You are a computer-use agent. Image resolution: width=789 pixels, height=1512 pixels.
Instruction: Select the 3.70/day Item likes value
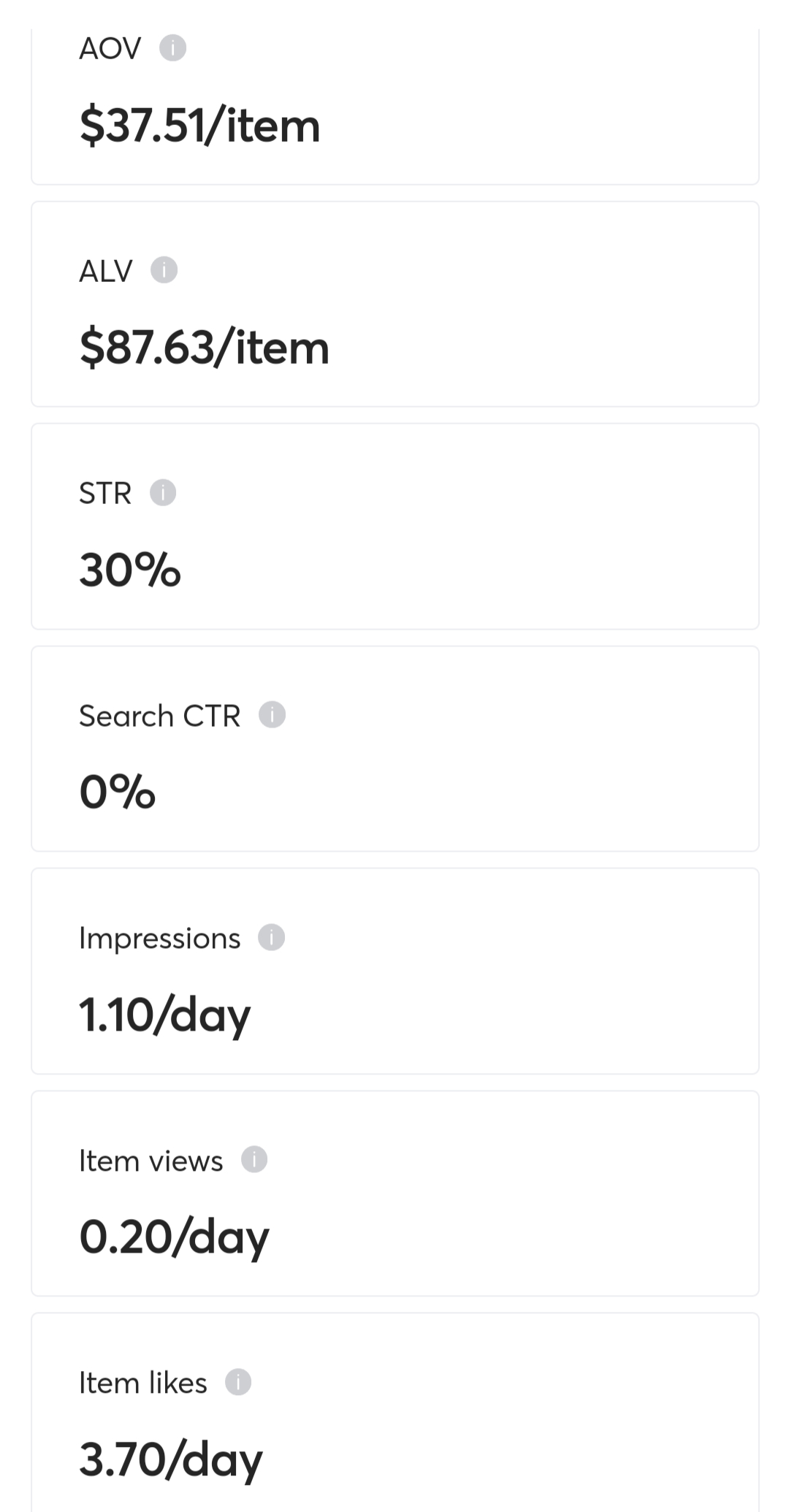point(170,1460)
